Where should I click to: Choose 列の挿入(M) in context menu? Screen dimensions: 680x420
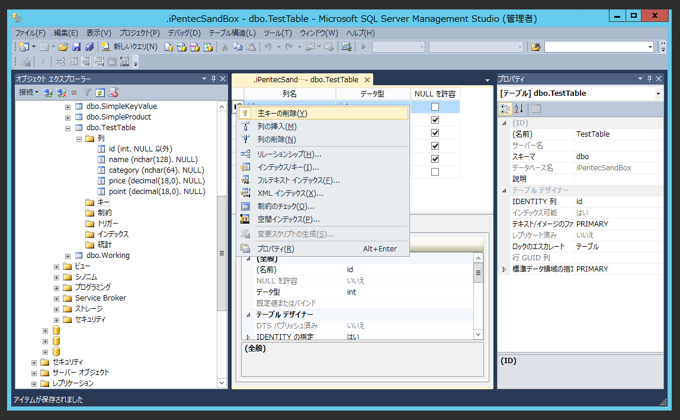[x=324, y=126]
